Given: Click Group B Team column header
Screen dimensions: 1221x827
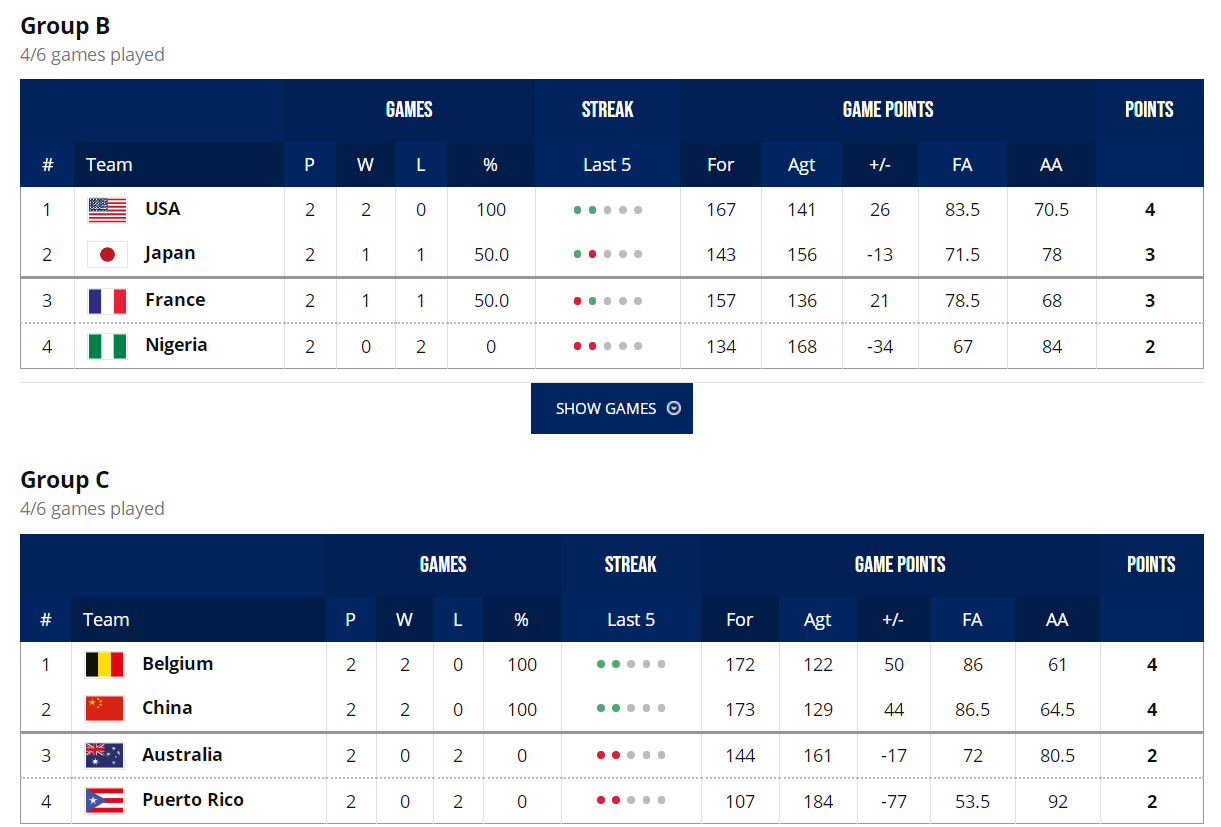Looking at the screenshot, I should pyautogui.click(x=109, y=165).
